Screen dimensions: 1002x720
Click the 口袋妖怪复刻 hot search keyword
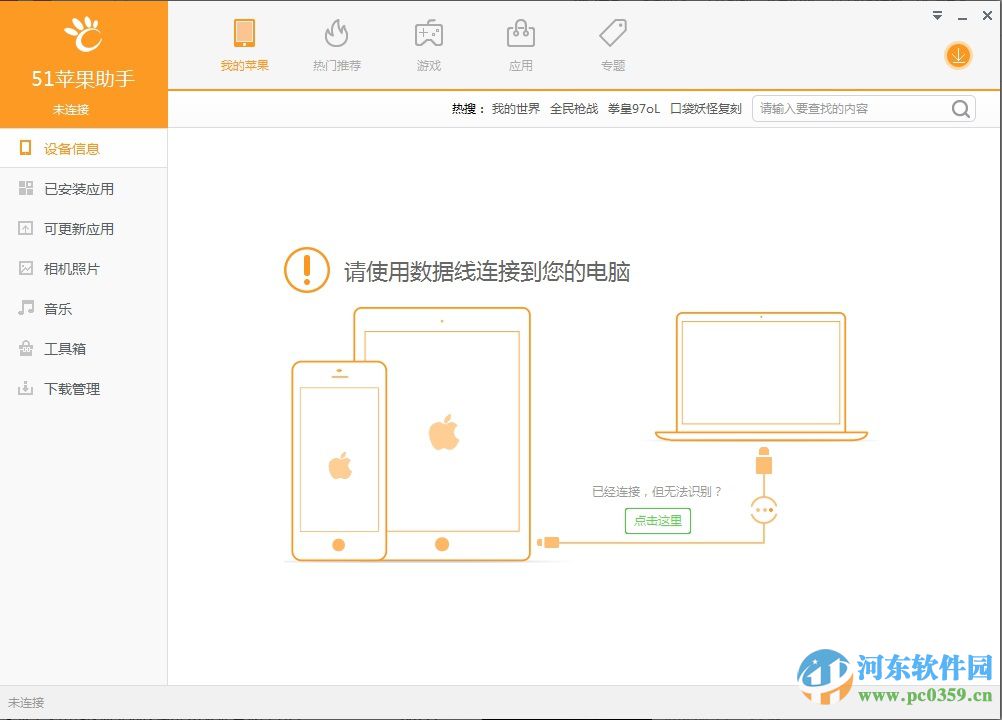[x=706, y=108]
